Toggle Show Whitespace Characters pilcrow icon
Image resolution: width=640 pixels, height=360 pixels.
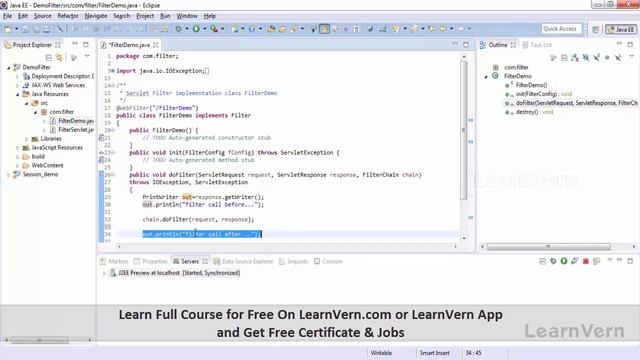[356, 29]
